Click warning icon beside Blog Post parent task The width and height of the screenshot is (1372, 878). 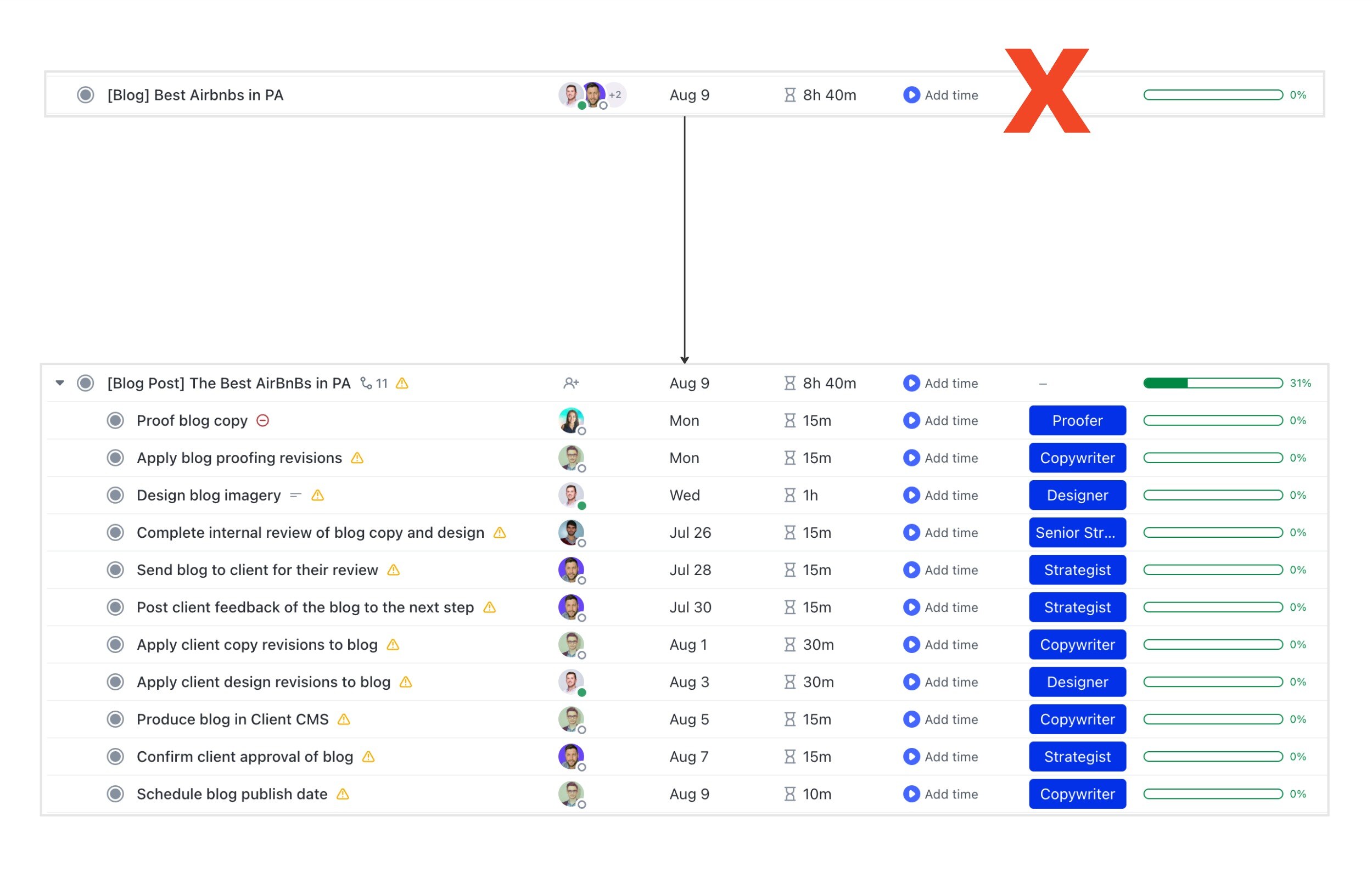402,383
